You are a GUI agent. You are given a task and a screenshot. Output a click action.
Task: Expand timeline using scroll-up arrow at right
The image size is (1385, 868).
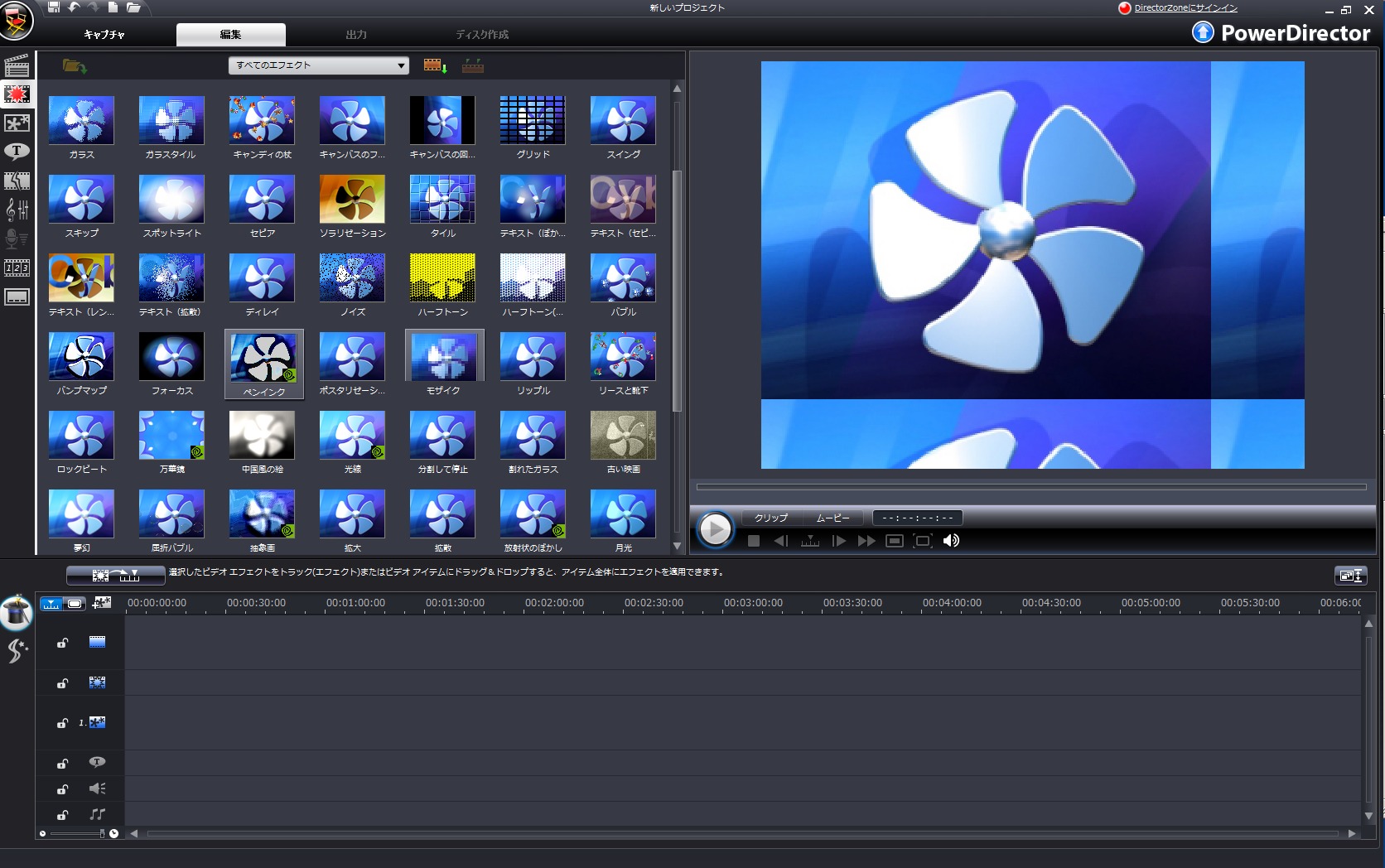pyautogui.click(x=1368, y=624)
